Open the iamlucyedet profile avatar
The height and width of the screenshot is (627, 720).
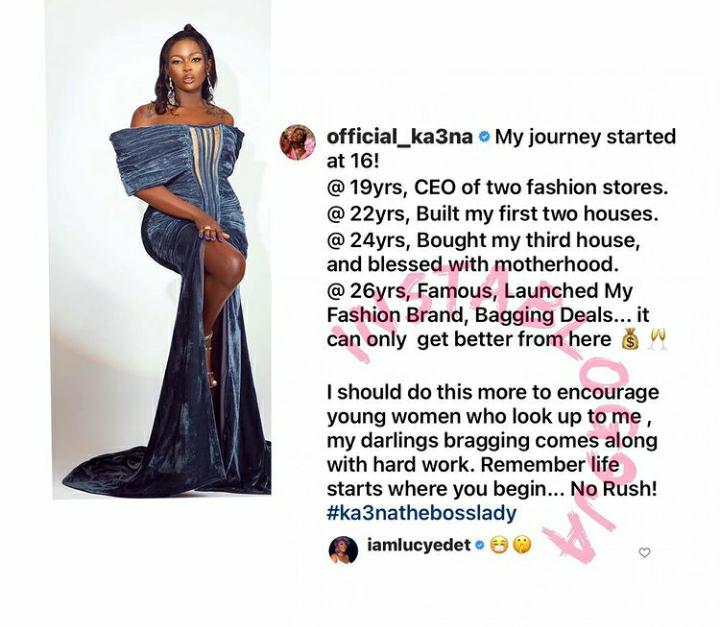click(x=343, y=549)
